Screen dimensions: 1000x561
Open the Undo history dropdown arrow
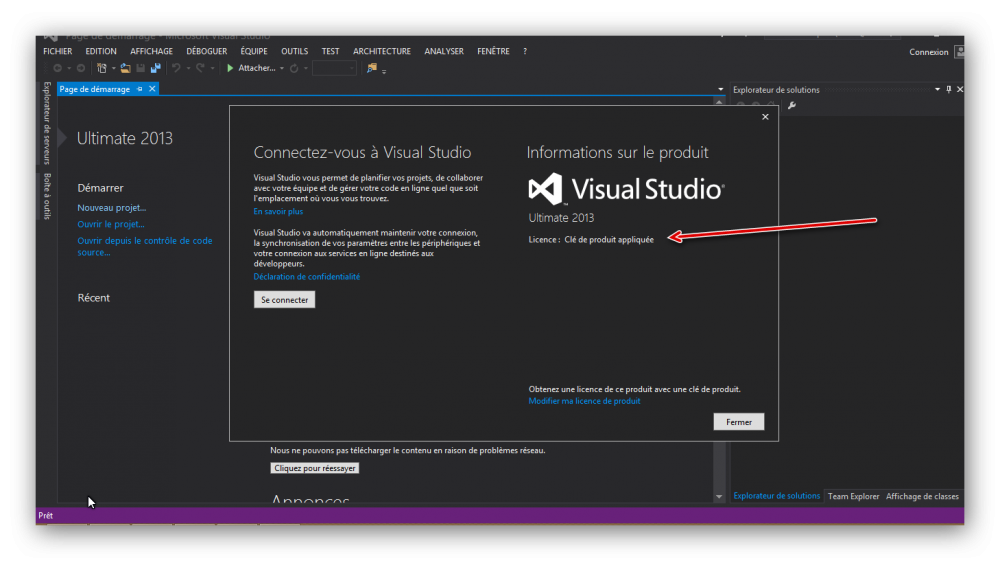point(188,68)
